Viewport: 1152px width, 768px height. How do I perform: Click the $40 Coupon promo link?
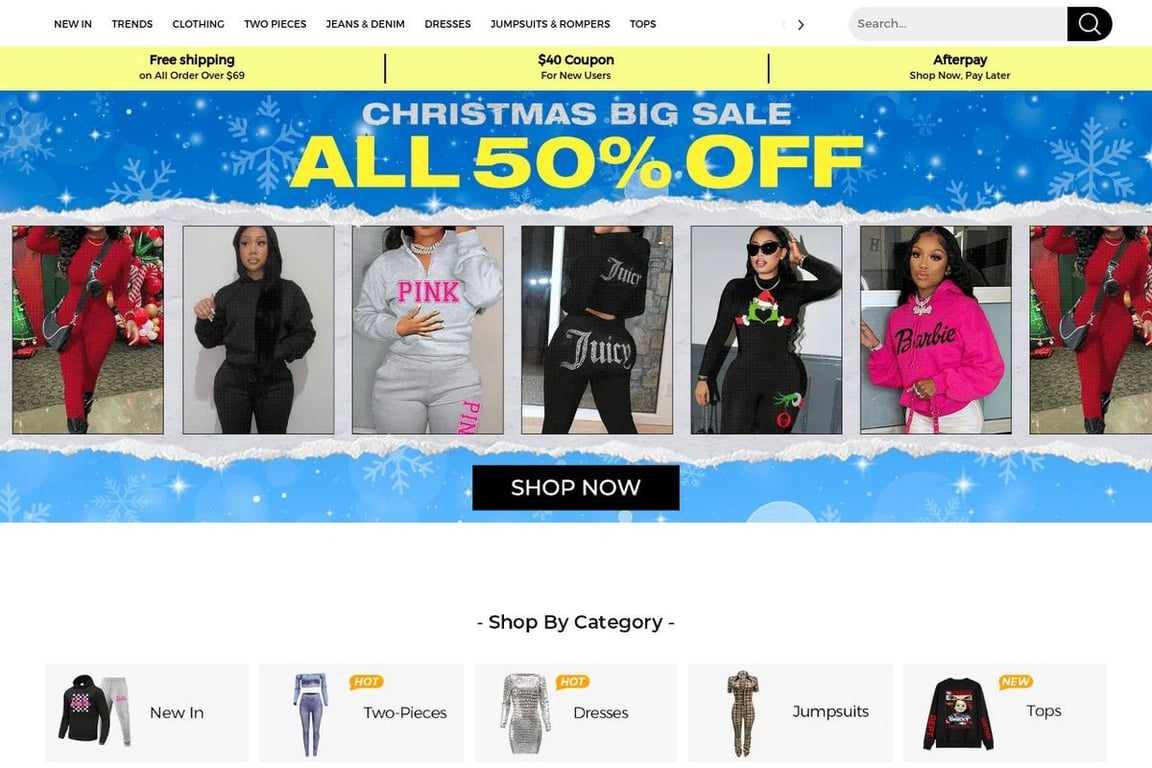pyautogui.click(x=576, y=67)
